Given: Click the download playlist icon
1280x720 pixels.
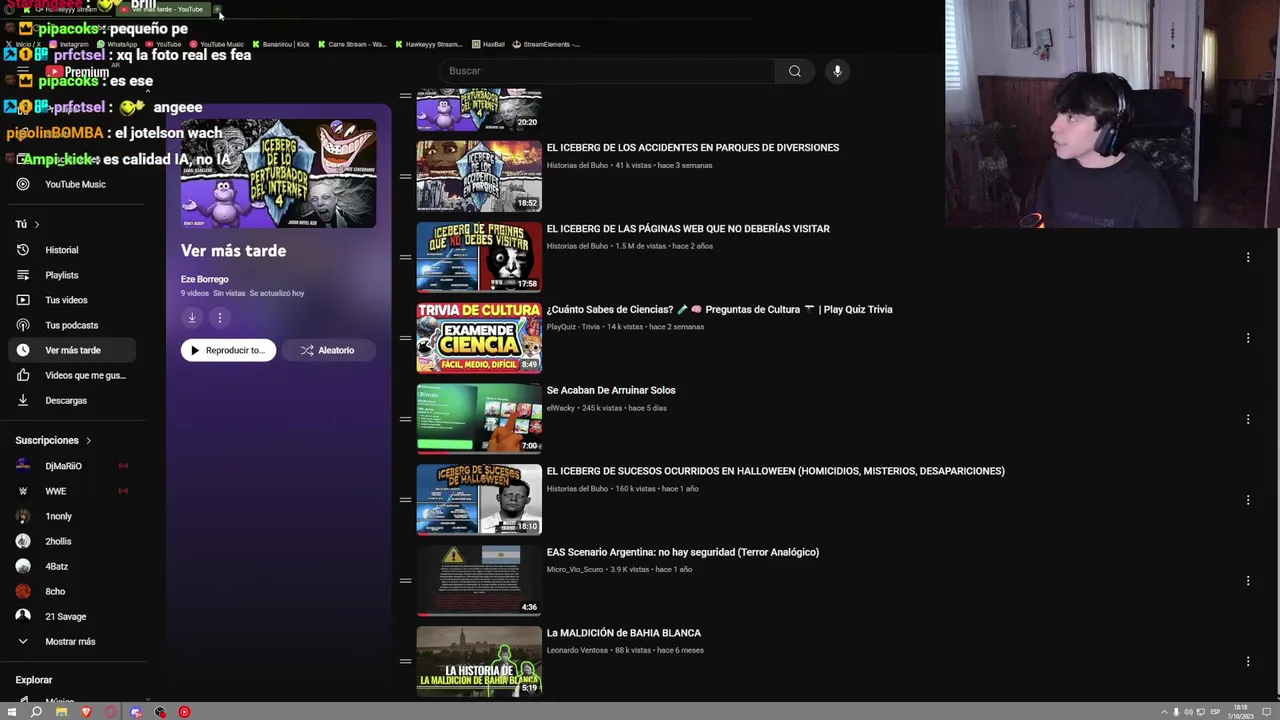Looking at the screenshot, I should click(x=192, y=318).
